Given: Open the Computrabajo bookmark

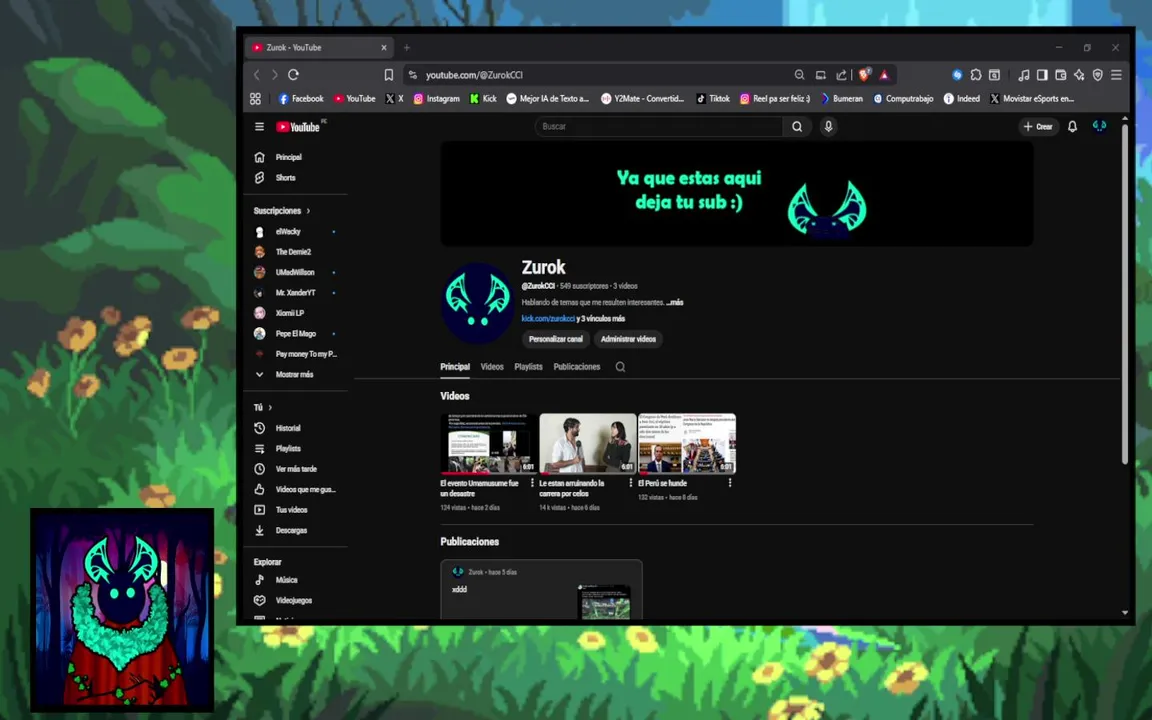Looking at the screenshot, I should [x=903, y=98].
